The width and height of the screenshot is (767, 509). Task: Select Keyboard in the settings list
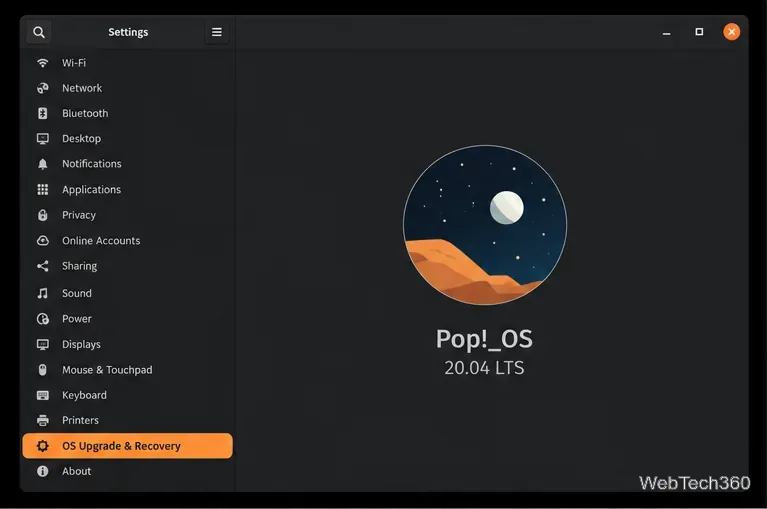(127, 395)
